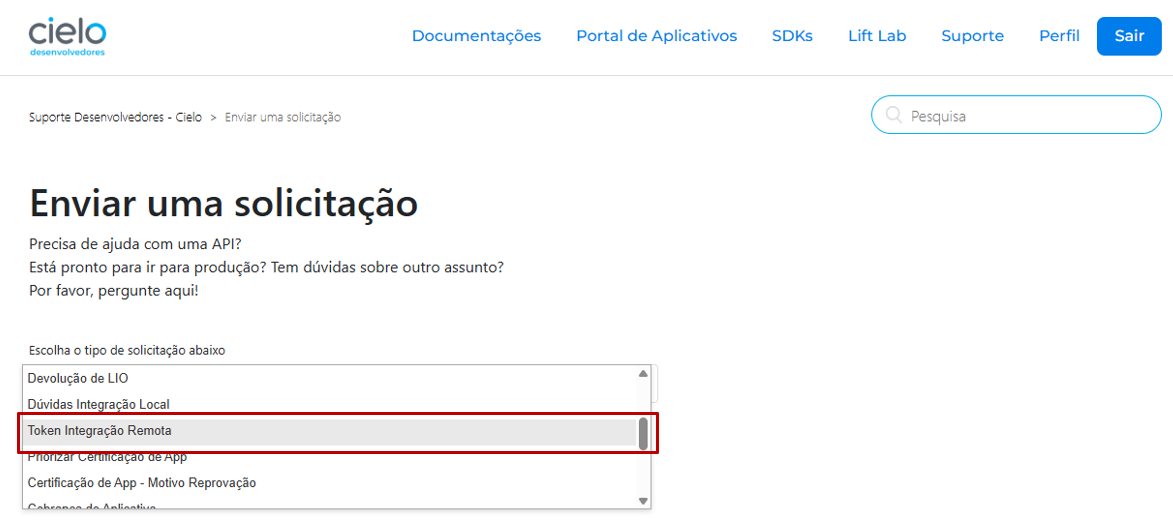Select Dúvidas Integração Local option
This screenshot has width=1173, height=532.
[329, 404]
